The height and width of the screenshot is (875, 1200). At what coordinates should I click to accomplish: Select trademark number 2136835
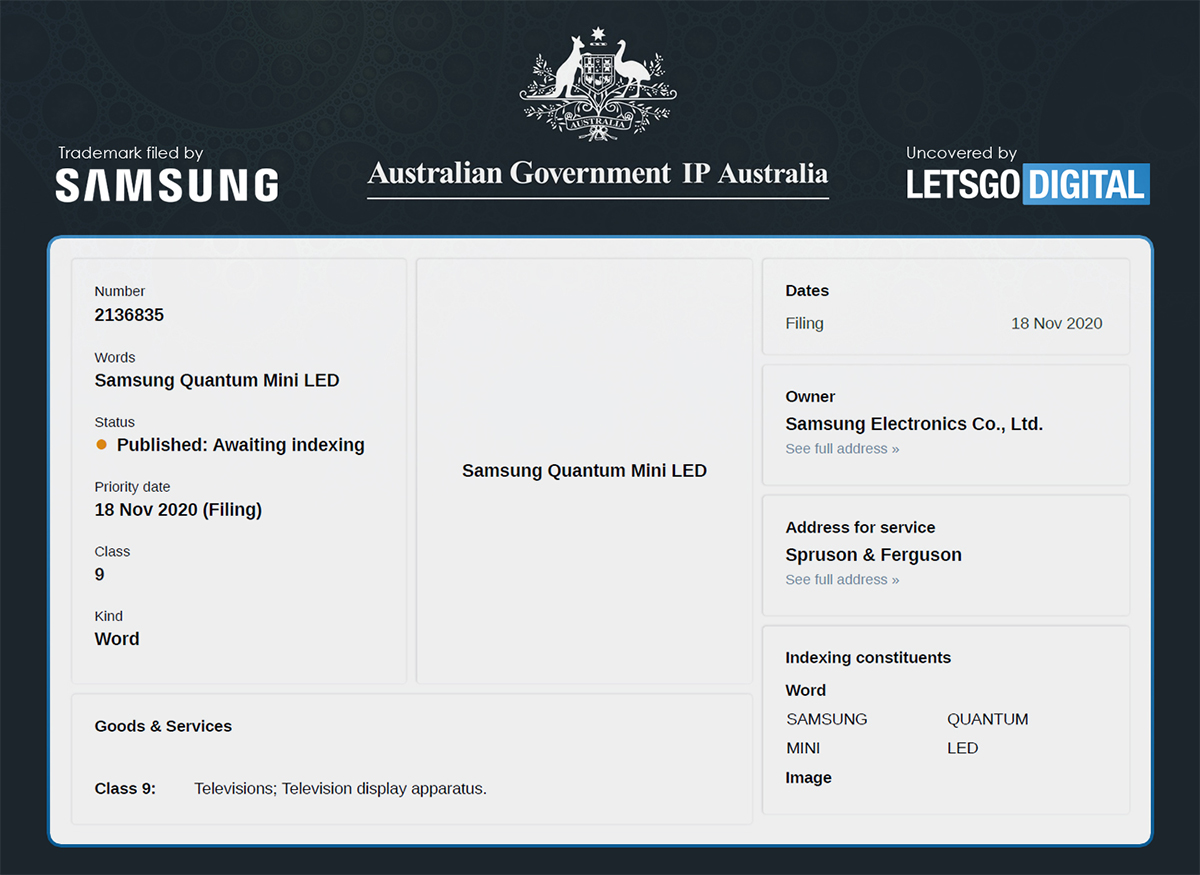tap(129, 315)
